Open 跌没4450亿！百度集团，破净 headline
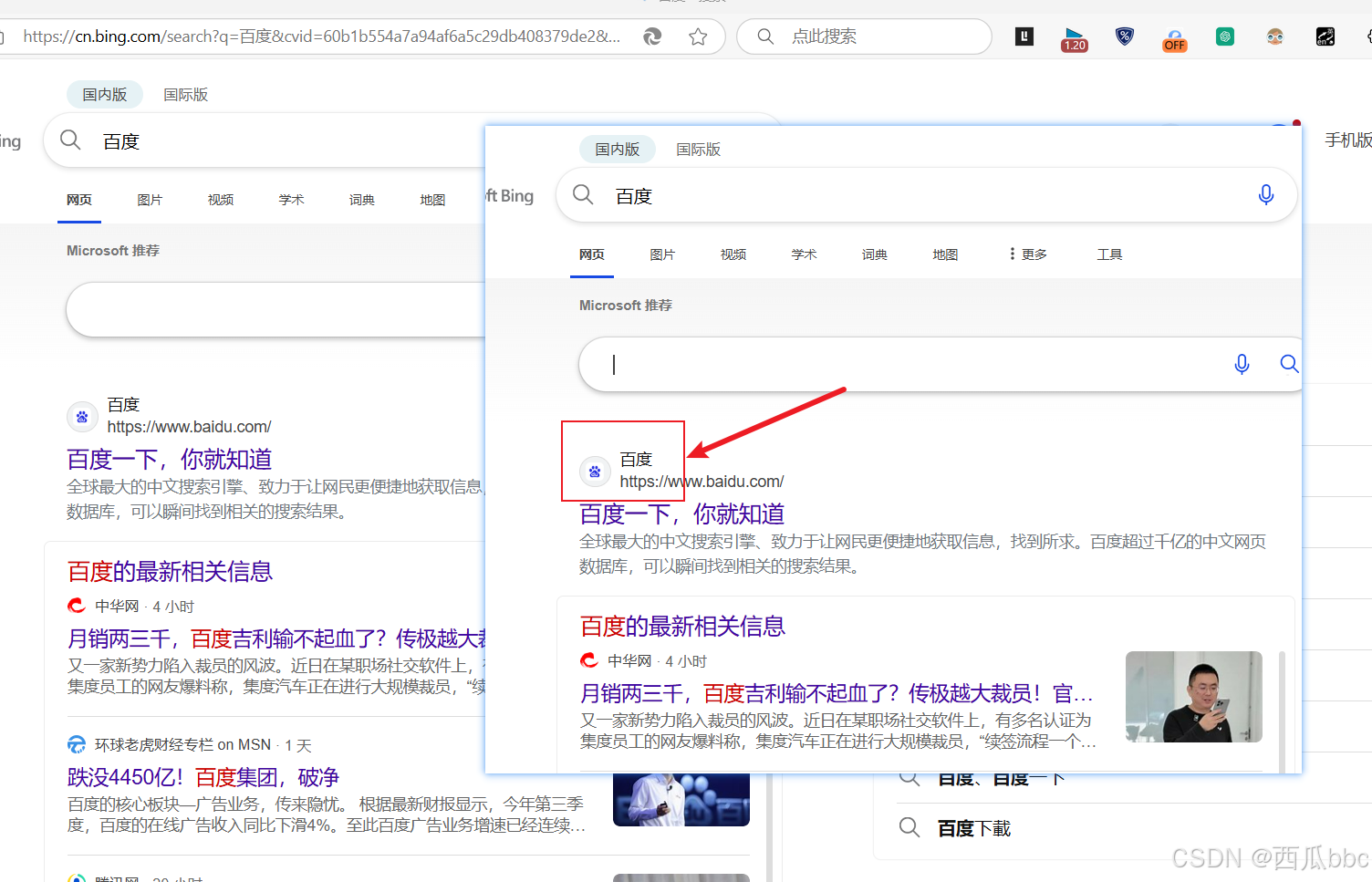 (203, 777)
